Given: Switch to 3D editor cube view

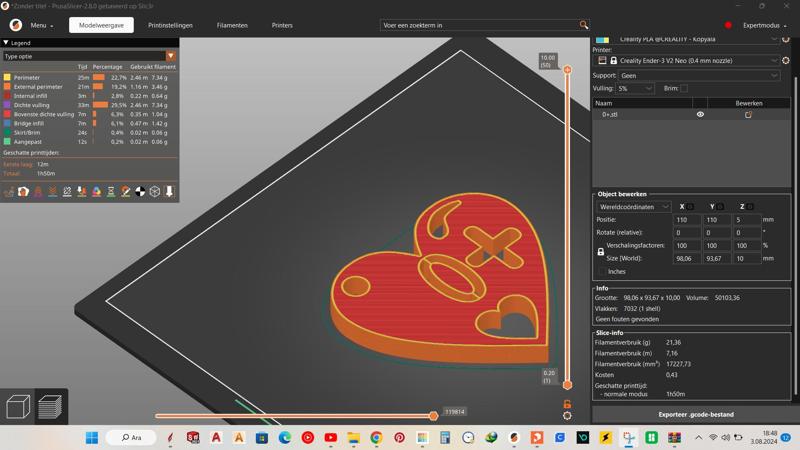Looking at the screenshot, I should click(x=18, y=407).
